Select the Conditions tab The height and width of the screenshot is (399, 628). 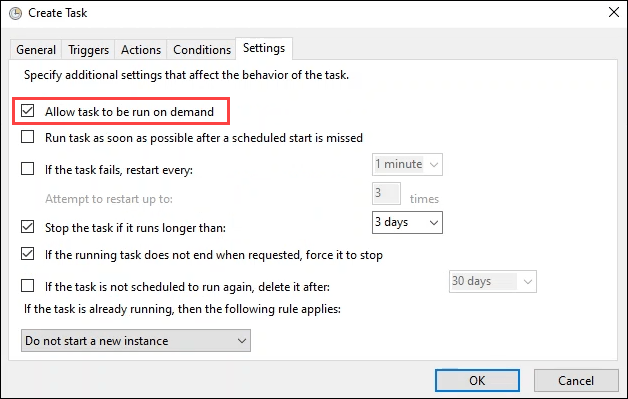coord(201,50)
